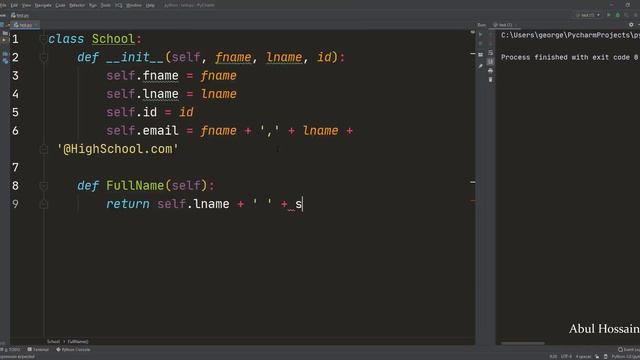Viewport: 640px width, 360px height.
Task: Open the Window menu
Action: click(x=134, y=5)
